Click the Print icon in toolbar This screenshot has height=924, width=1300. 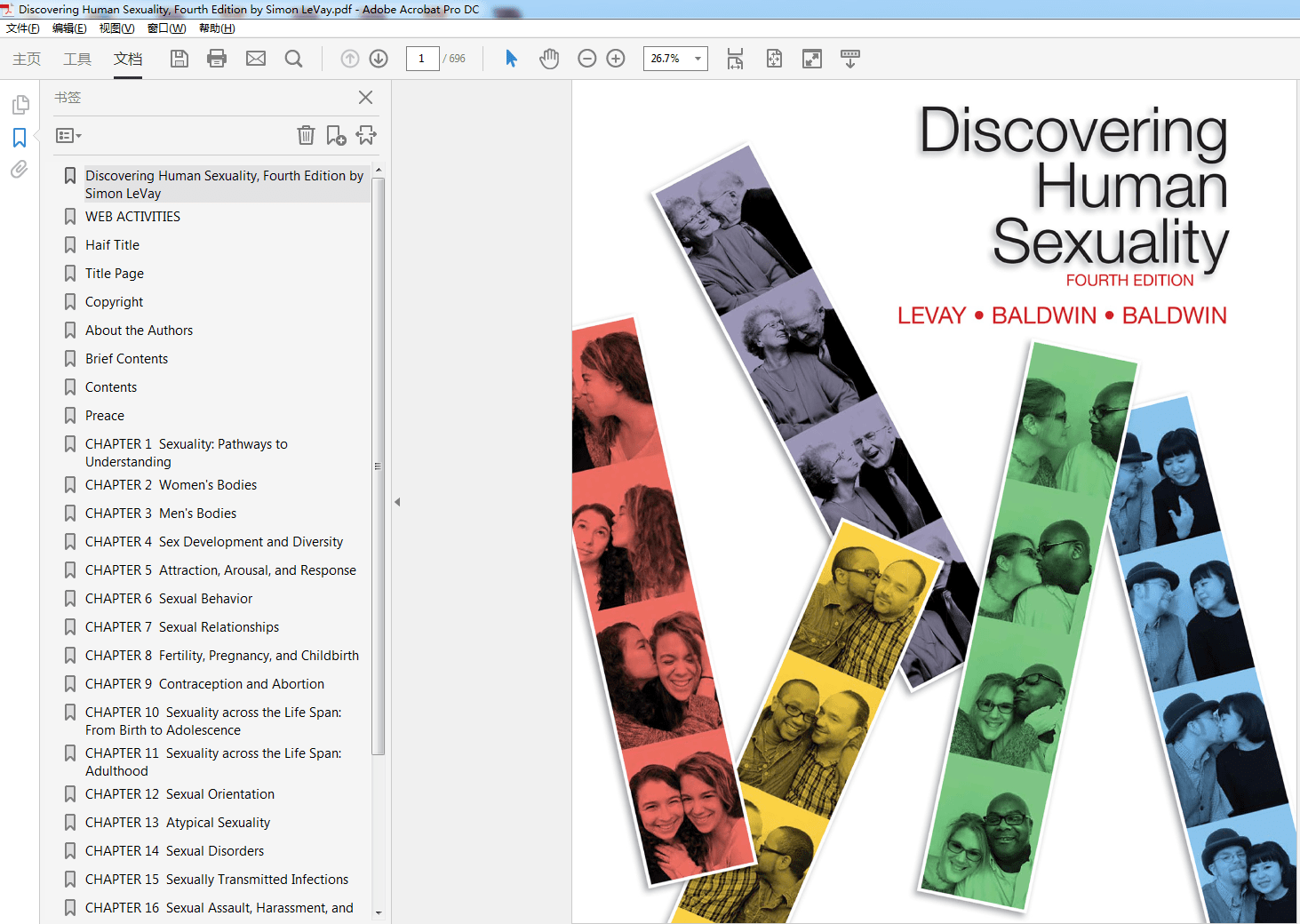pyautogui.click(x=217, y=59)
